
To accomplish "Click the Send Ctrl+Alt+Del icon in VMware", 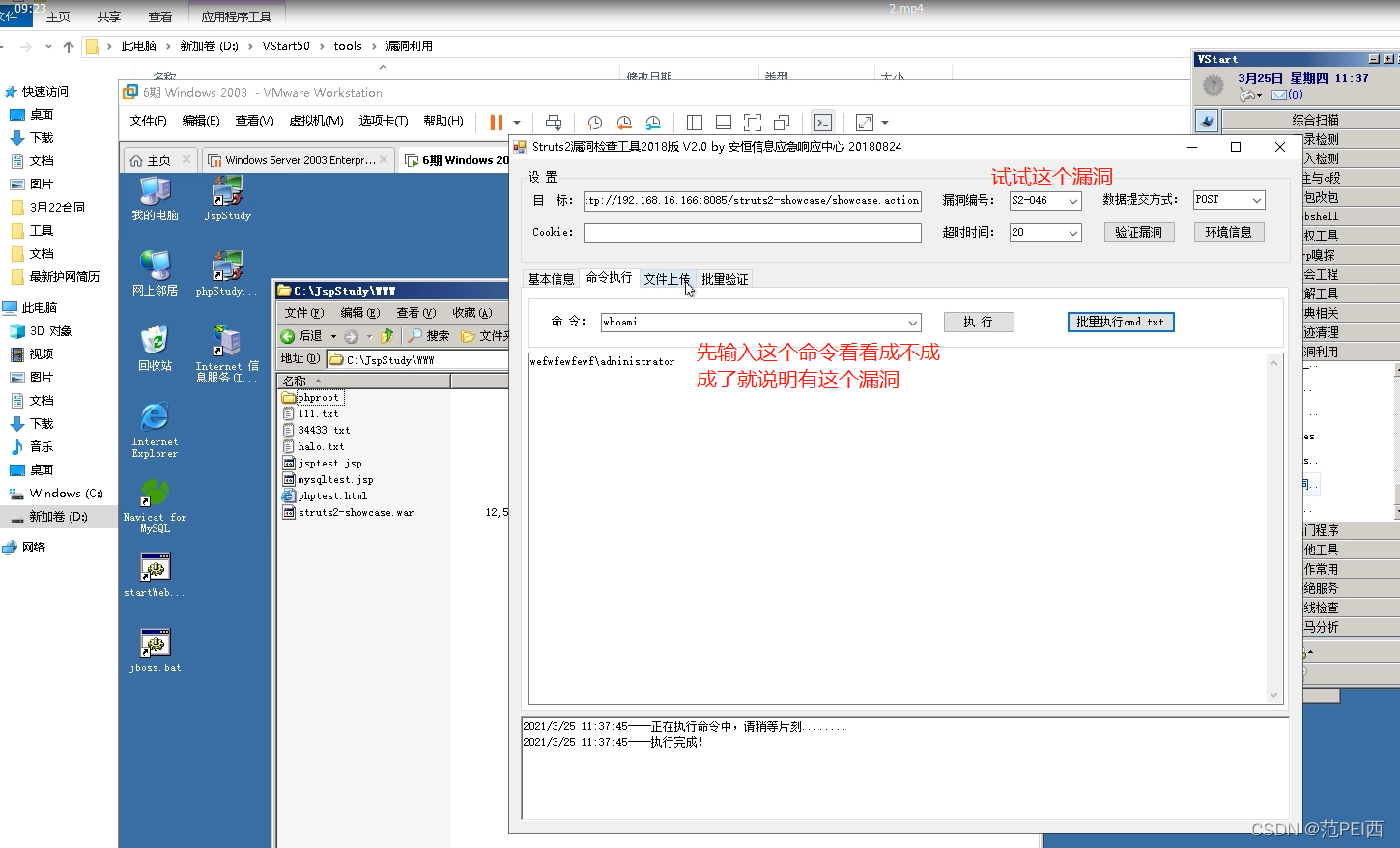I will point(554,123).
